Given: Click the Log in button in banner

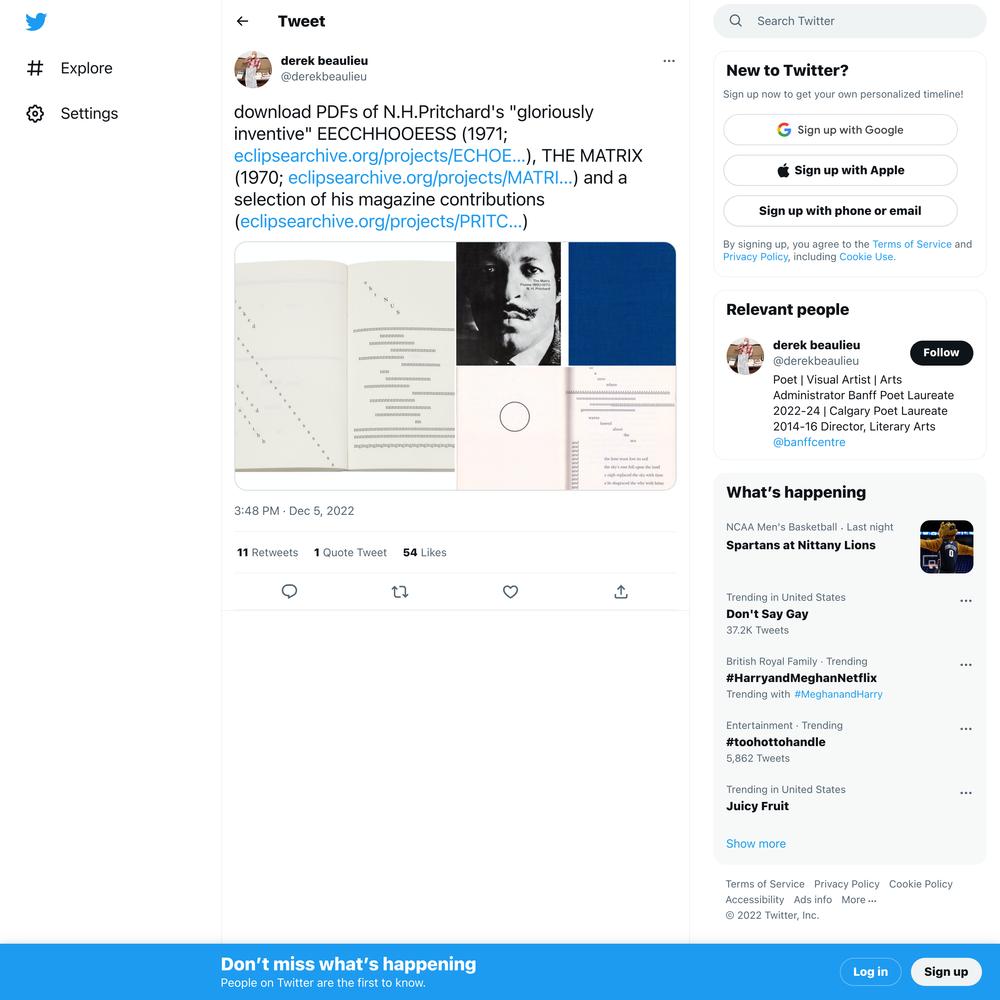Looking at the screenshot, I should 870,972.
